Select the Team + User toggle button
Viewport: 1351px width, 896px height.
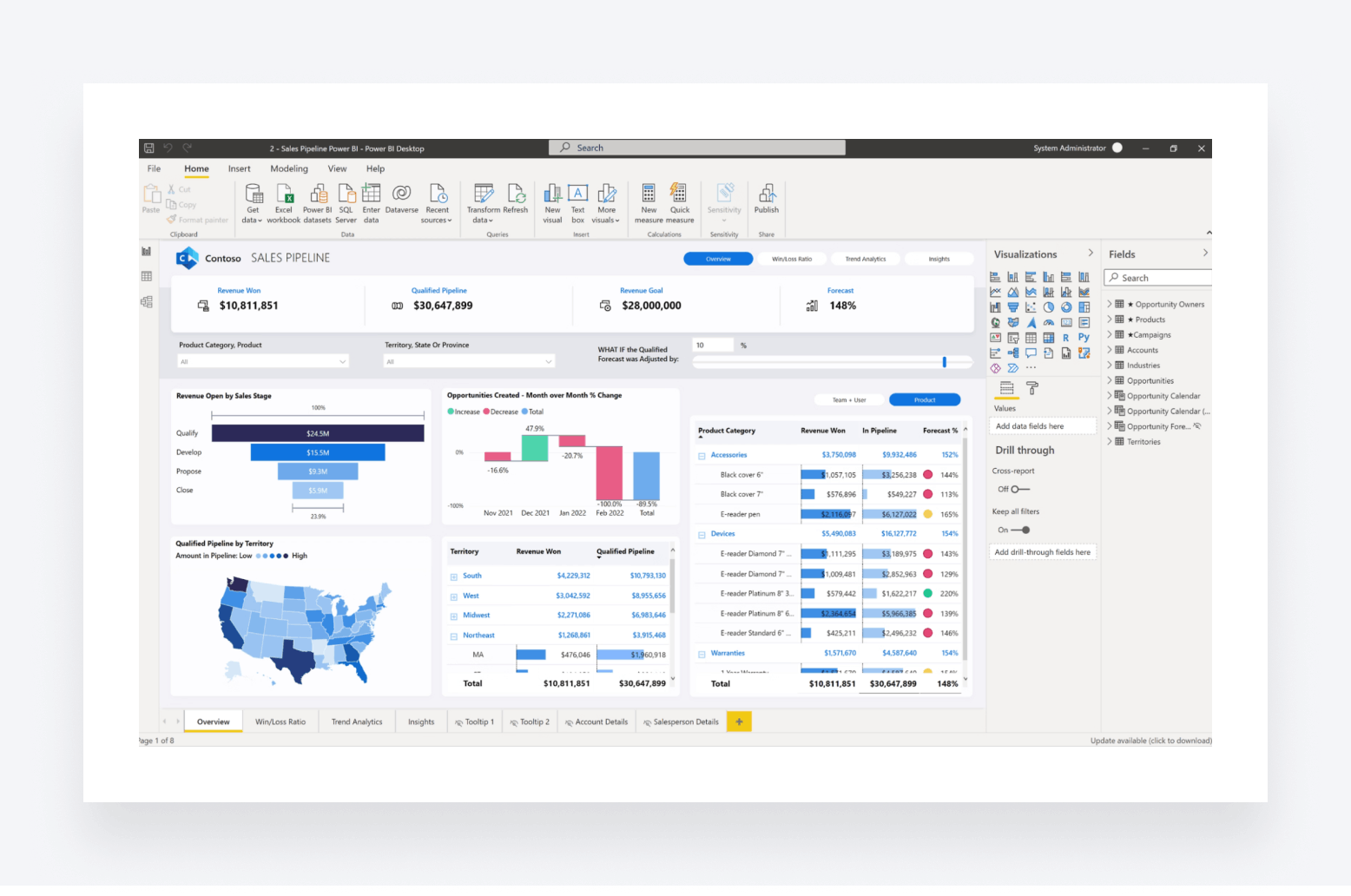849,400
